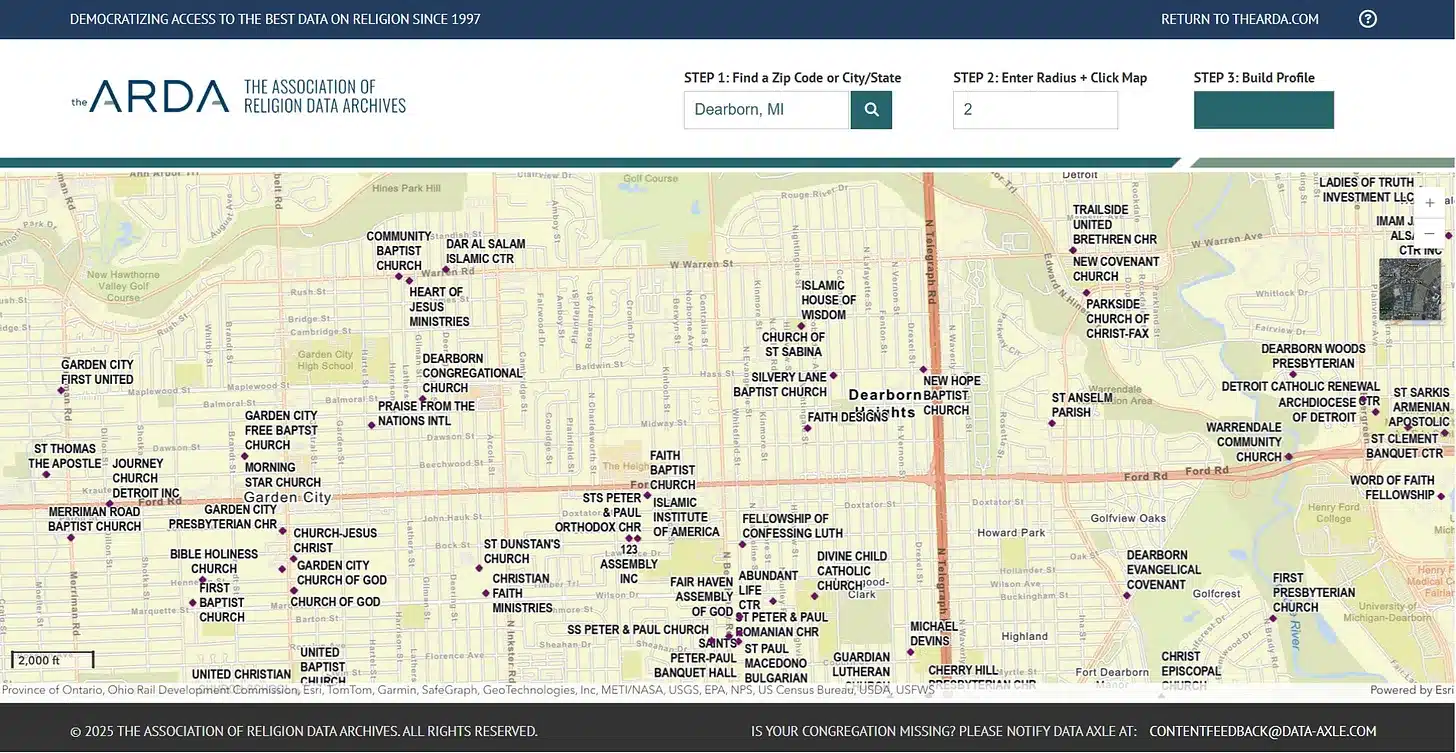
Task: Click into the radius input field
Action: click(x=1035, y=110)
